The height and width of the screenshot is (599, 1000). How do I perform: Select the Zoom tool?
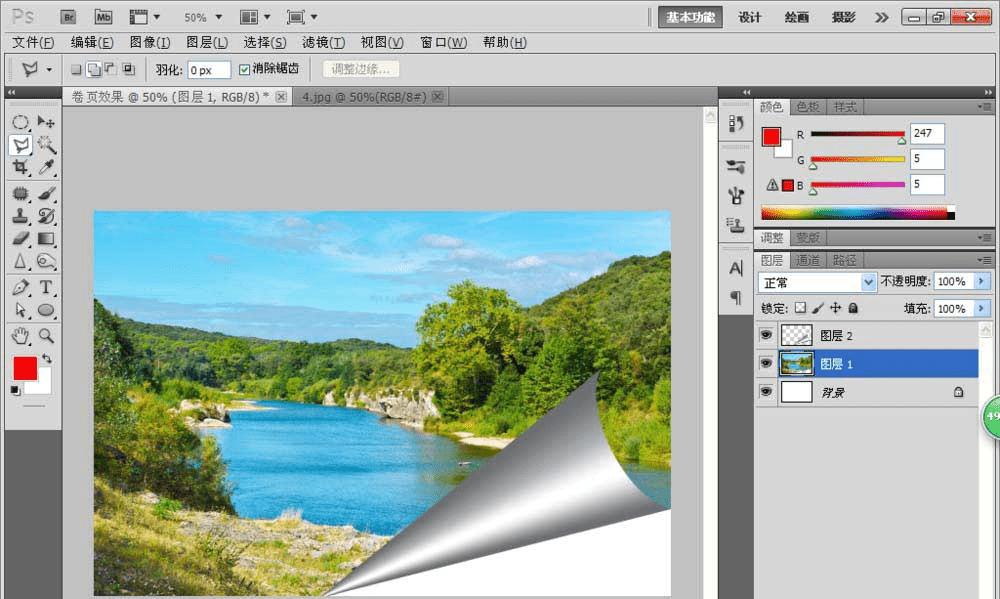click(46, 336)
